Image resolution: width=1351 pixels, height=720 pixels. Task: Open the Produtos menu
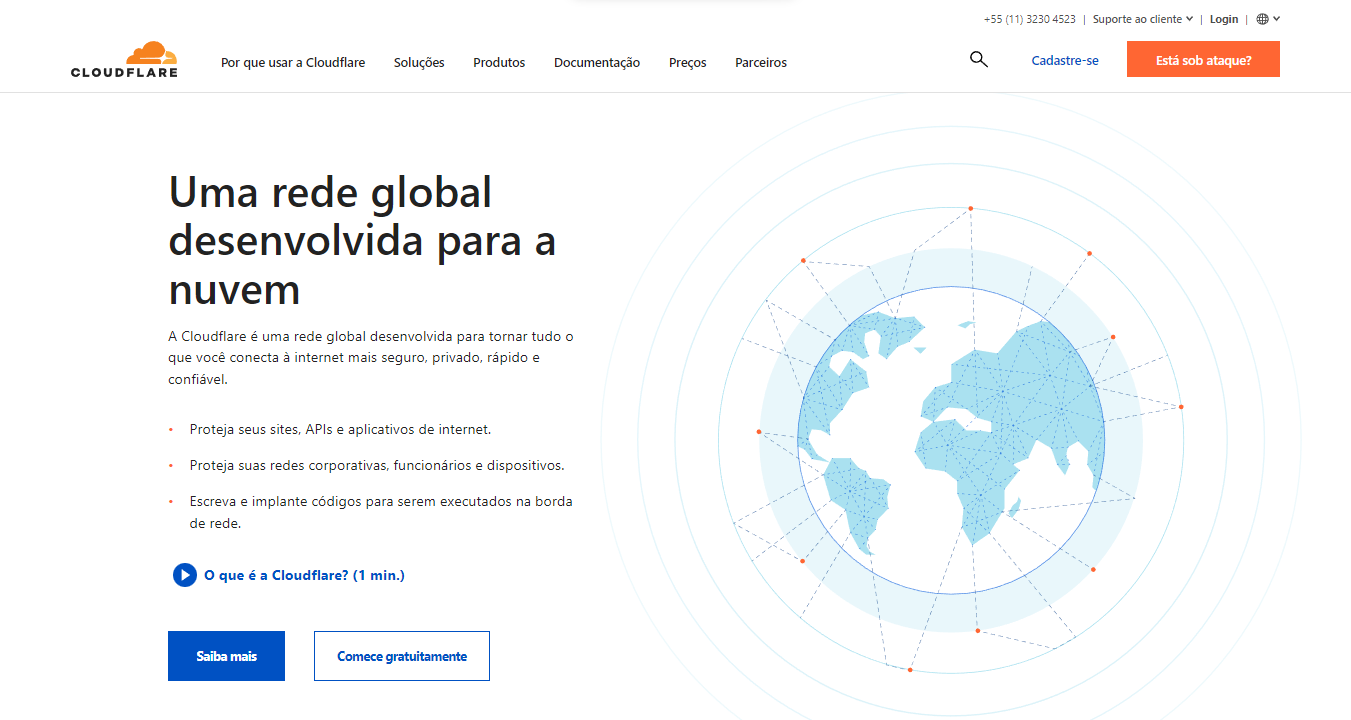[498, 62]
